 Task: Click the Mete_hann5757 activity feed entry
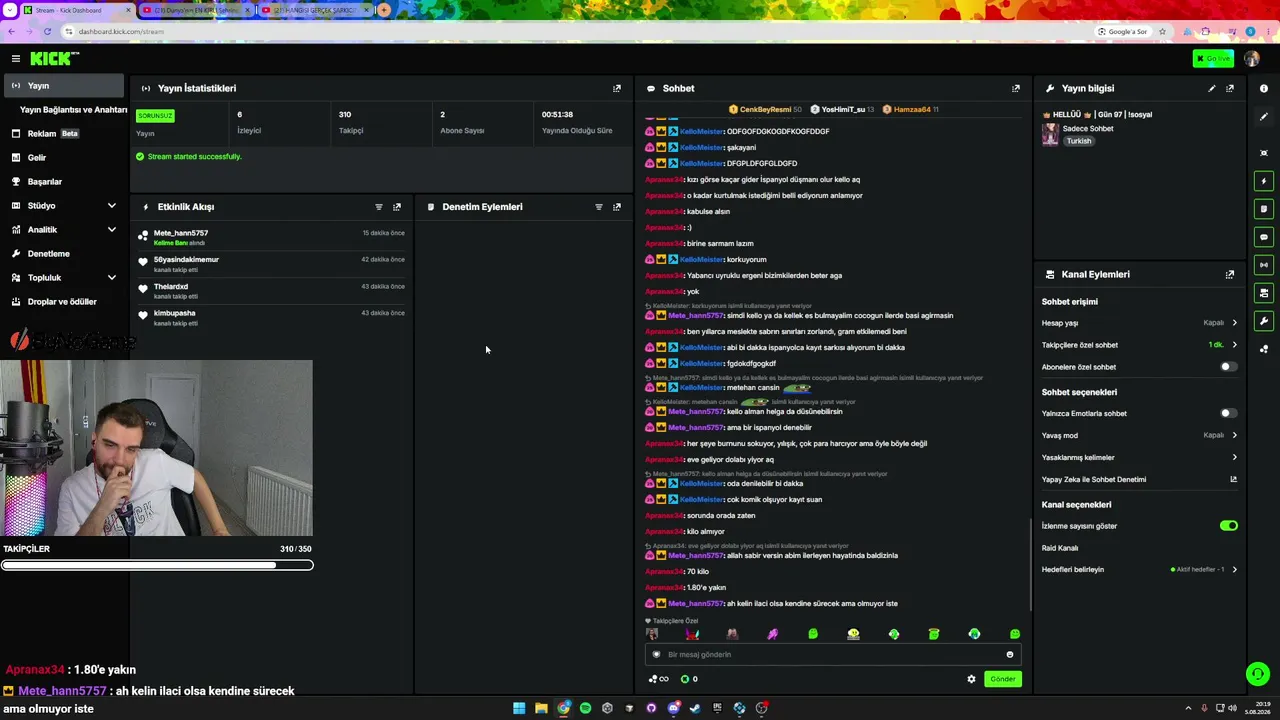272,237
